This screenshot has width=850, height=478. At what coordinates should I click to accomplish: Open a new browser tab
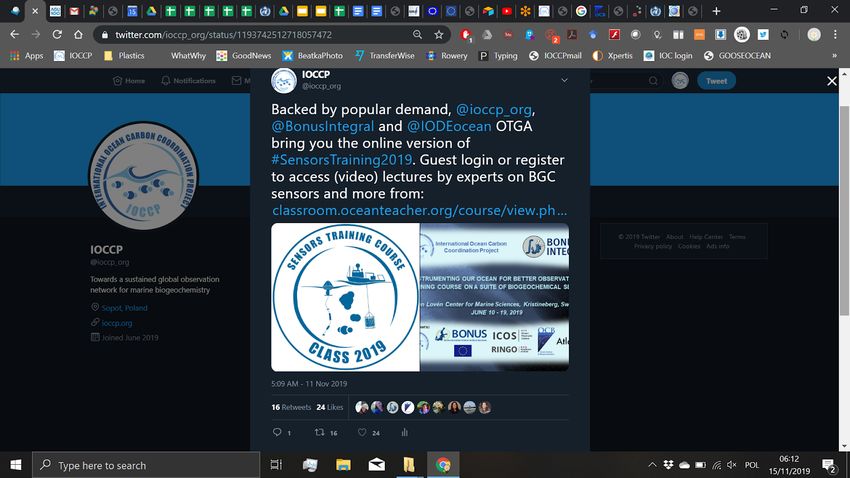pyautogui.click(x=716, y=11)
